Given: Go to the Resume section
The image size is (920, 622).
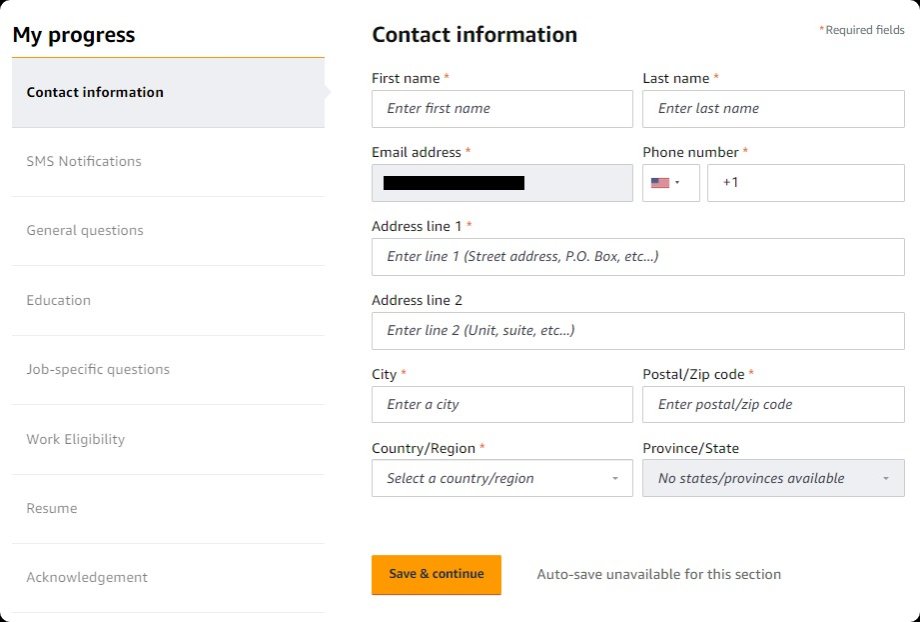Looking at the screenshot, I should click(51, 508).
